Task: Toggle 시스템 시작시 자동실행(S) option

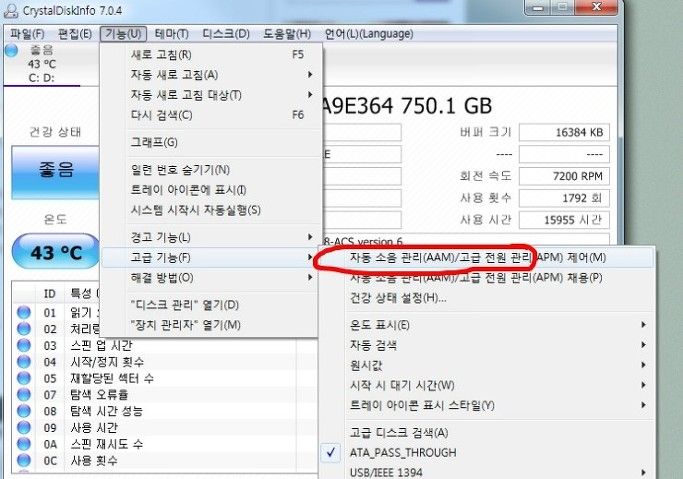Action: click(x=212, y=210)
